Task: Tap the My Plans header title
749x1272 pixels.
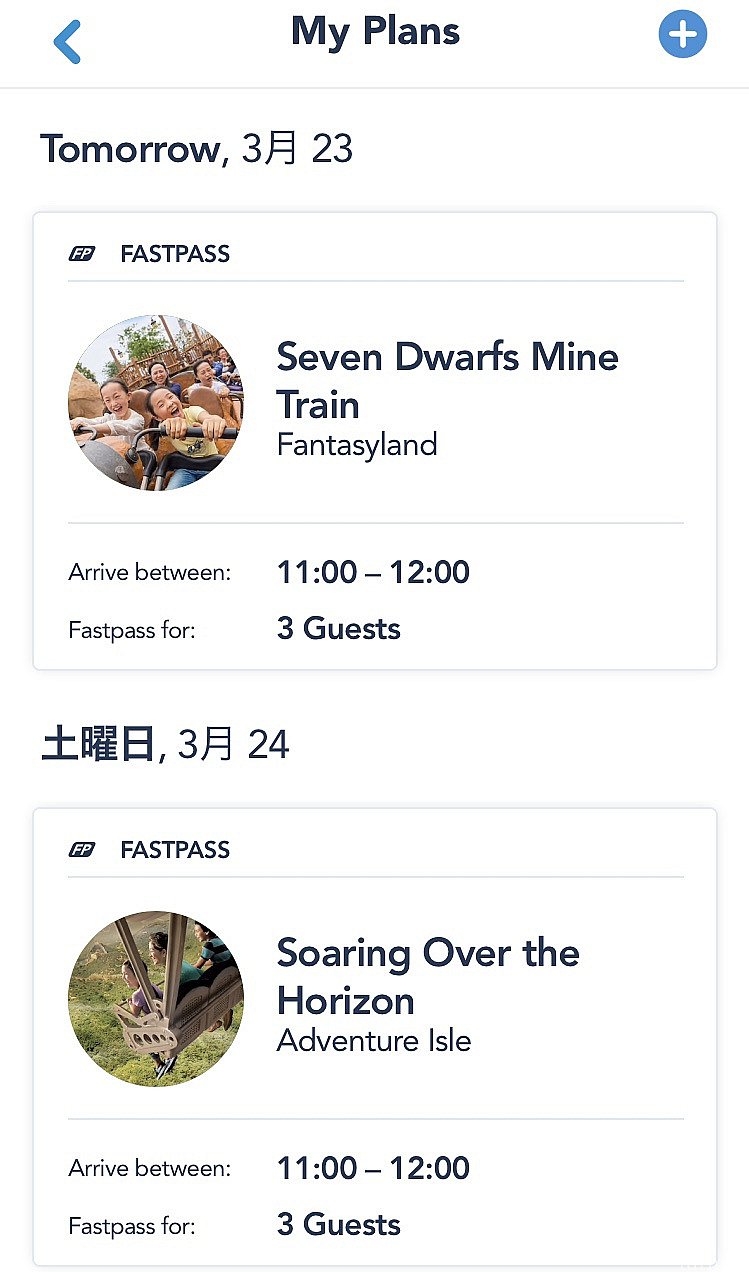Action: click(x=375, y=32)
